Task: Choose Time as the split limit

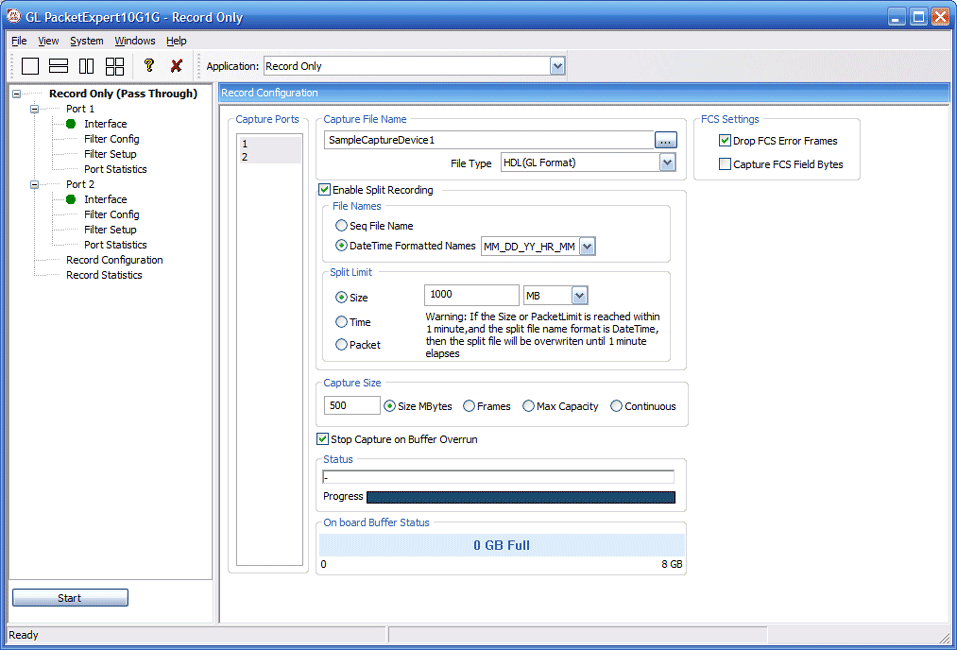Action: click(342, 322)
